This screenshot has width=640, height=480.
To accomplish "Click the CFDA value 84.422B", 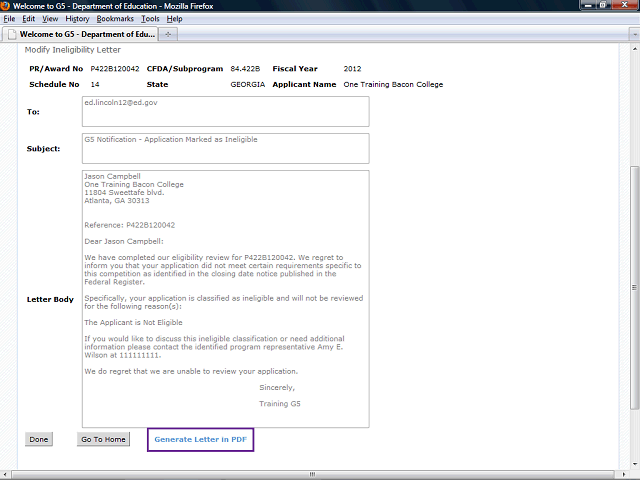I will pos(245,69).
